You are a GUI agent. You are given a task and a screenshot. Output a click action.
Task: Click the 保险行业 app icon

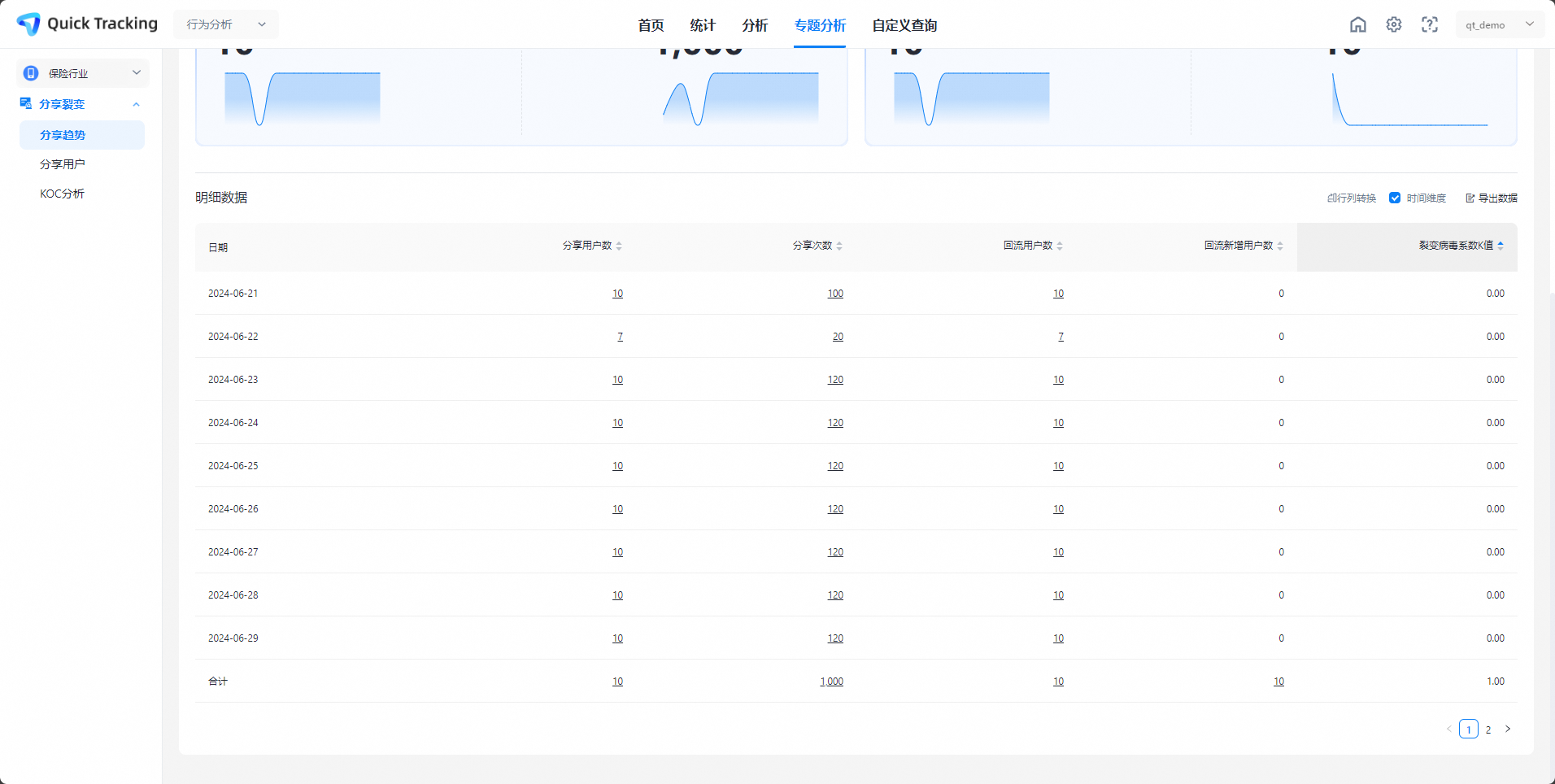(x=31, y=73)
